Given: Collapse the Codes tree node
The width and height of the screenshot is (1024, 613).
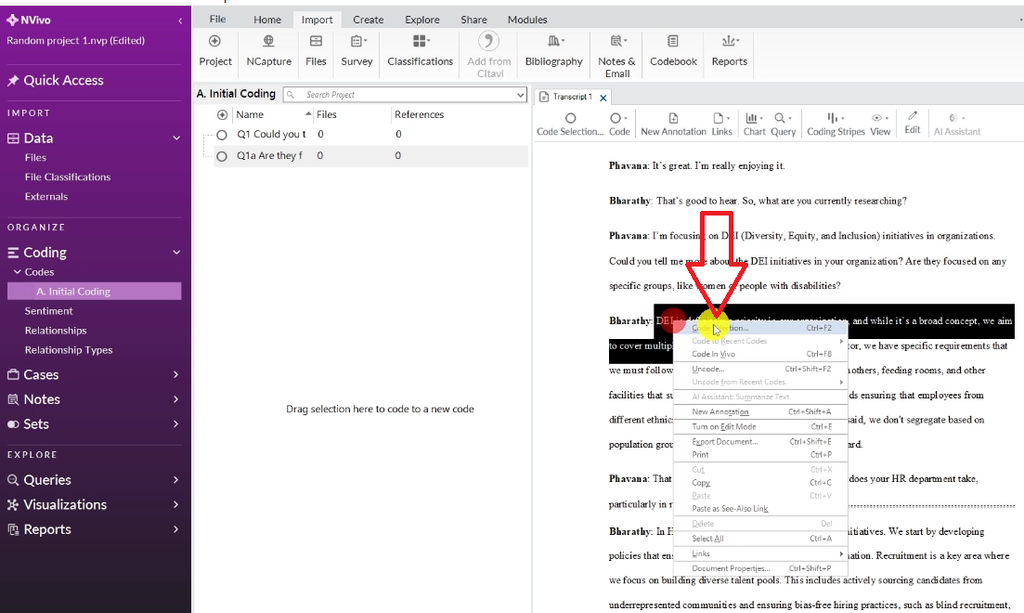Looking at the screenshot, I should (x=18, y=272).
